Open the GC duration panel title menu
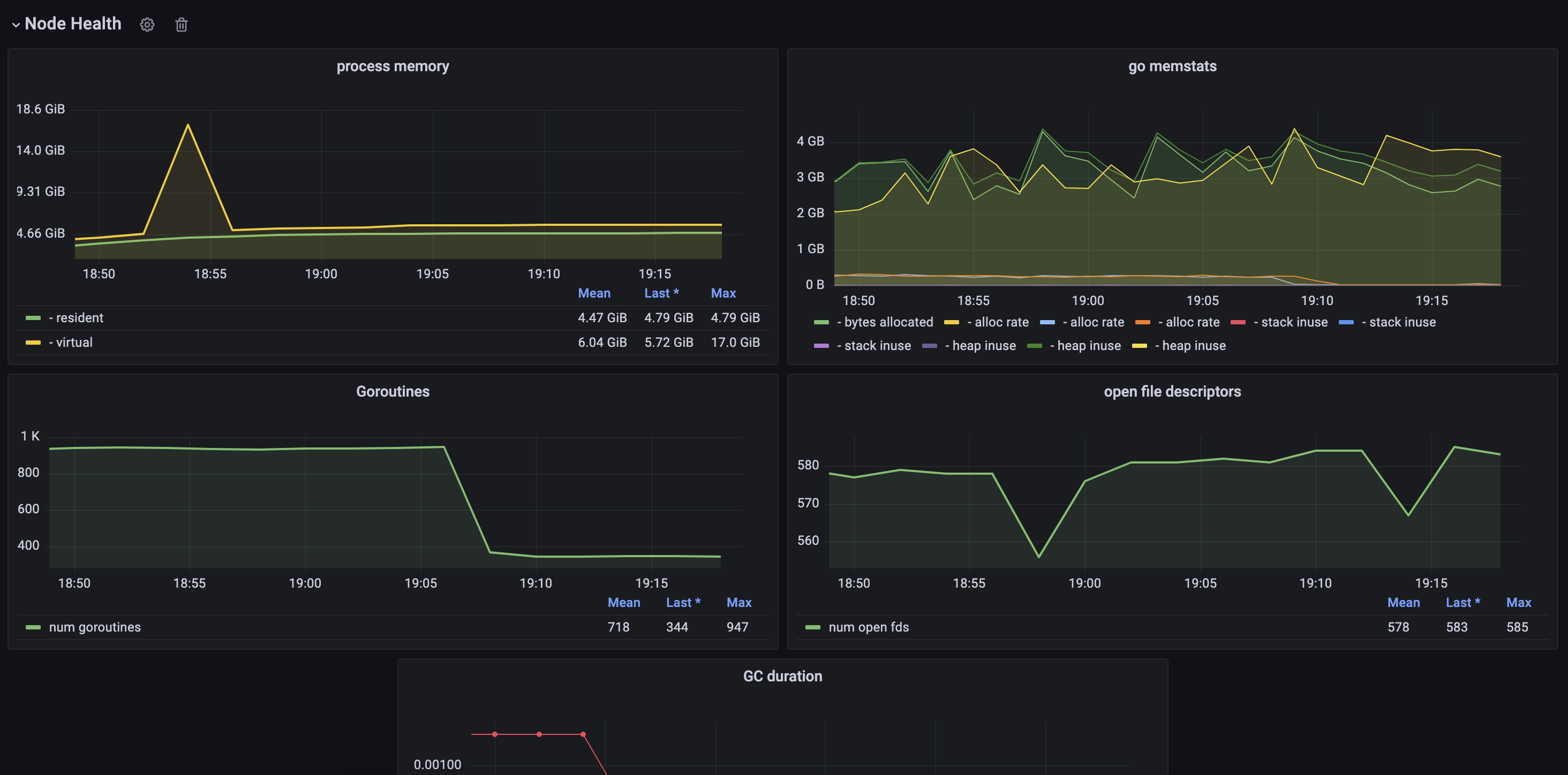The image size is (1568, 775). click(782, 677)
